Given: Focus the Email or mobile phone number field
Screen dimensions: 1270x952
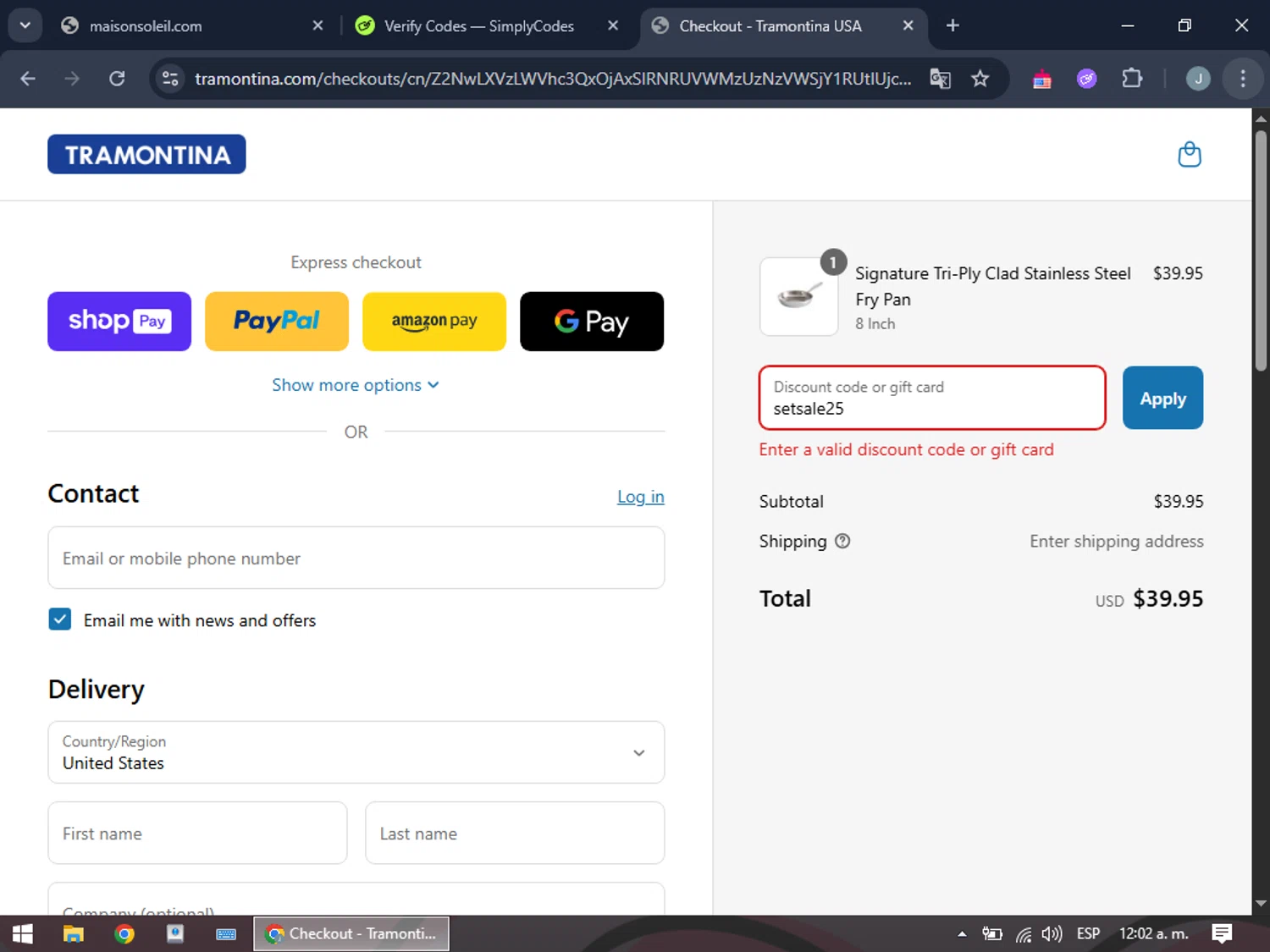Looking at the screenshot, I should [x=356, y=558].
